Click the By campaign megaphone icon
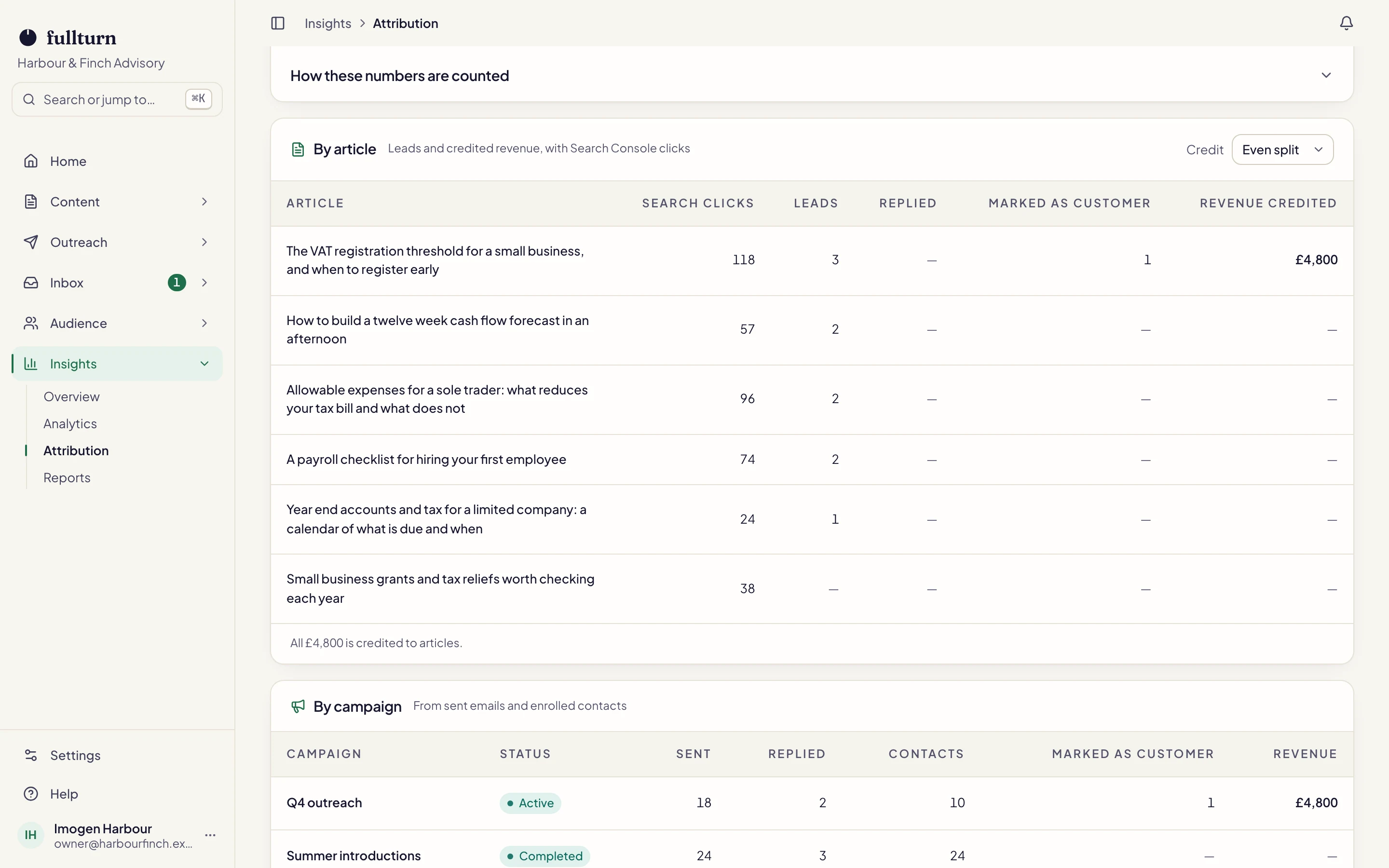This screenshot has height=868, width=1389. [298, 706]
